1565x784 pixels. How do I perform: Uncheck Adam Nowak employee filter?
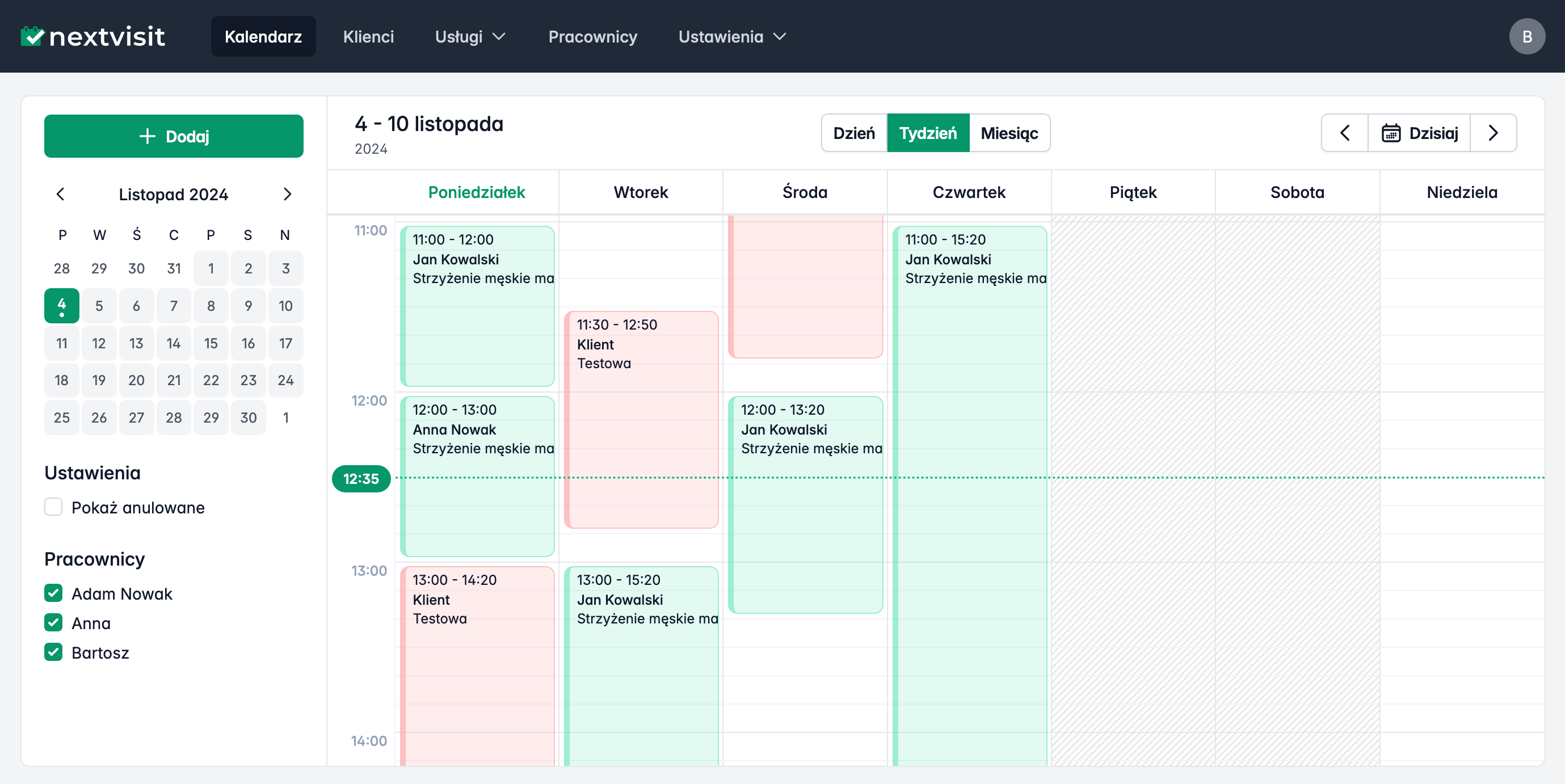coord(53,593)
